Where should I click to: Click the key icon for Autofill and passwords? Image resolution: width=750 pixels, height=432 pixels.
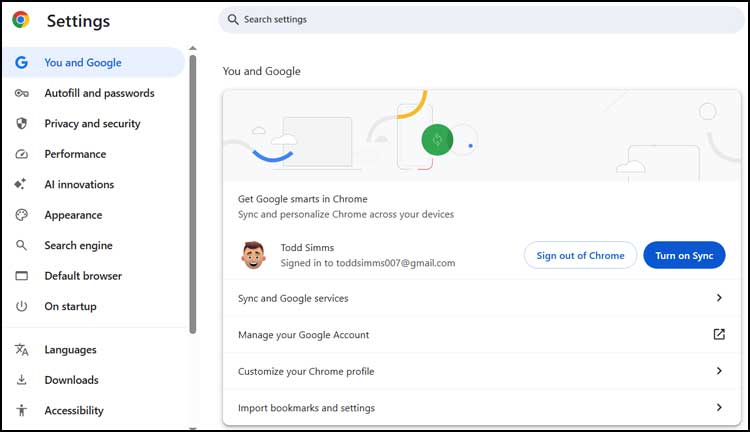coord(22,93)
